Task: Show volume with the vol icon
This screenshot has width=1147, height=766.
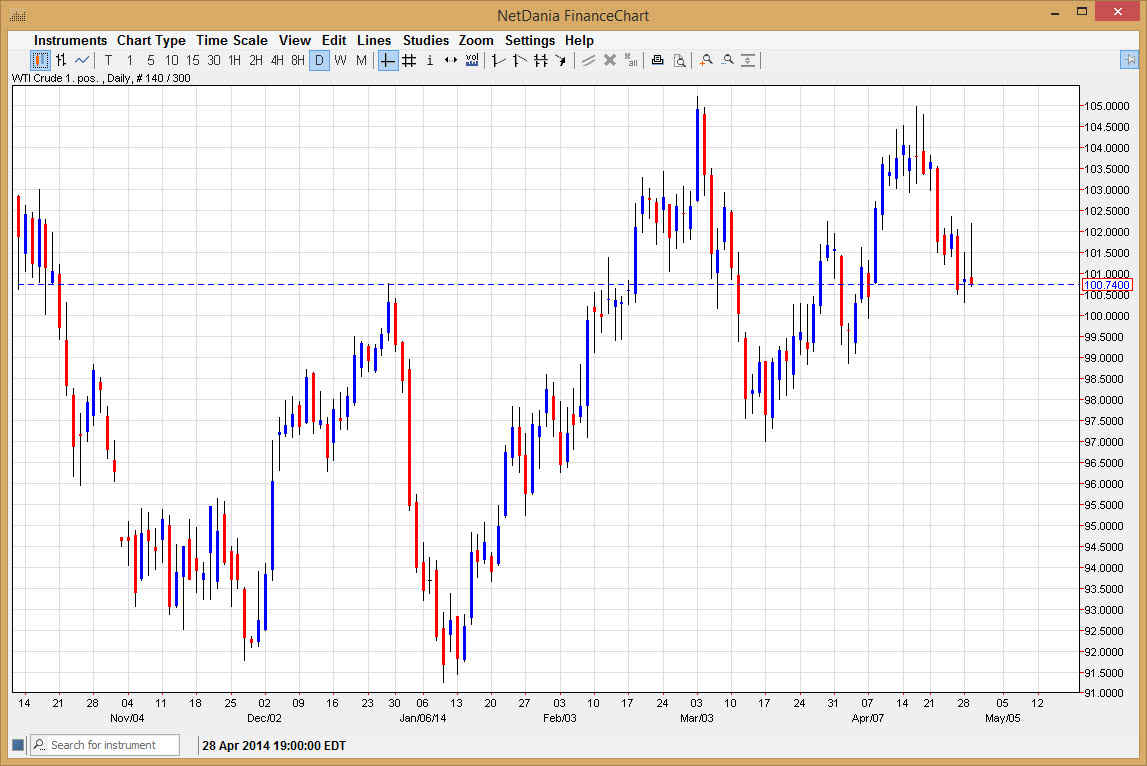Action: coord(471,60)
